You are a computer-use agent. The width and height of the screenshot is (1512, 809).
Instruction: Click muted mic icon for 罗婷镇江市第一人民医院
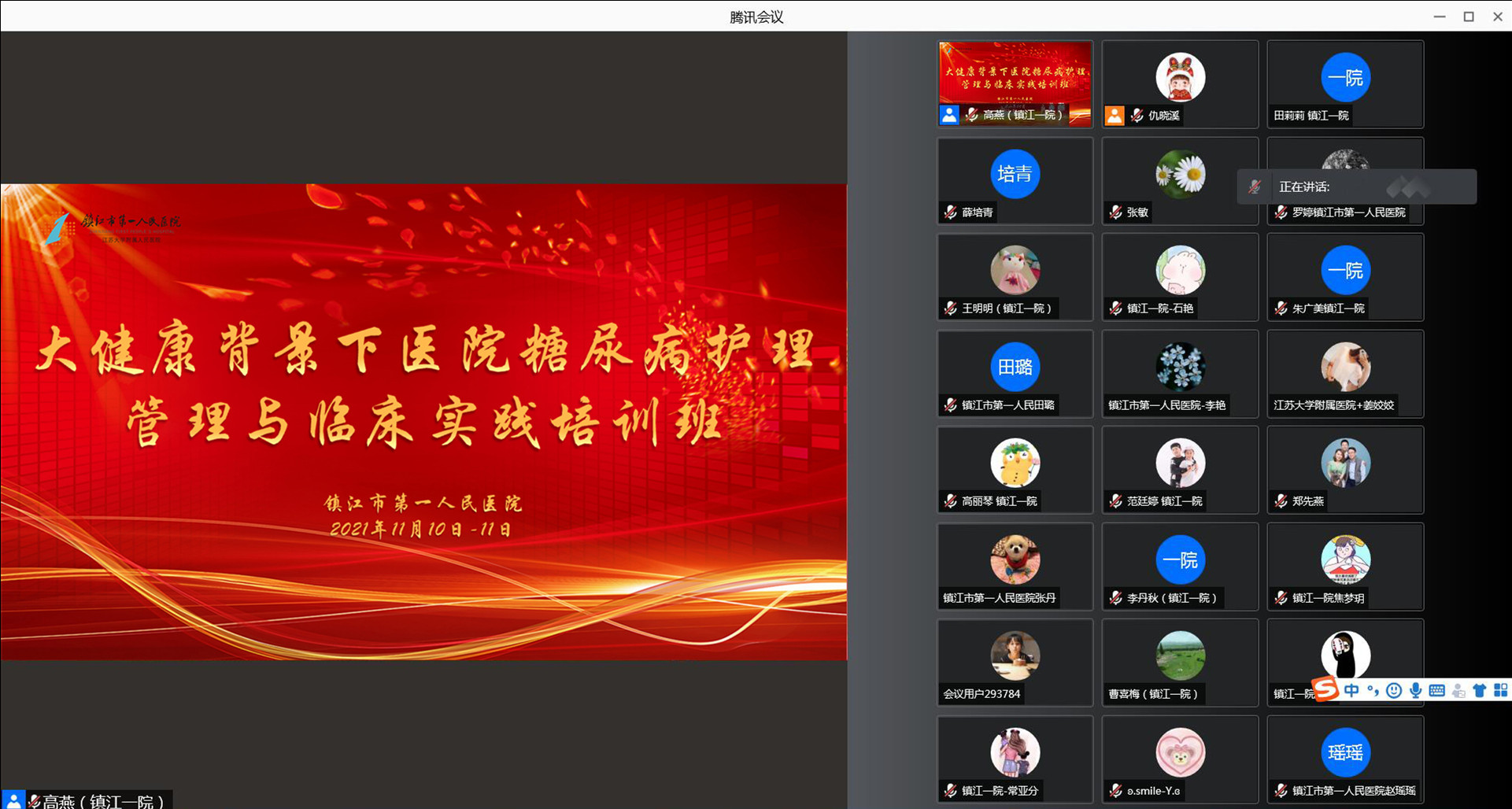[1281, 212]
